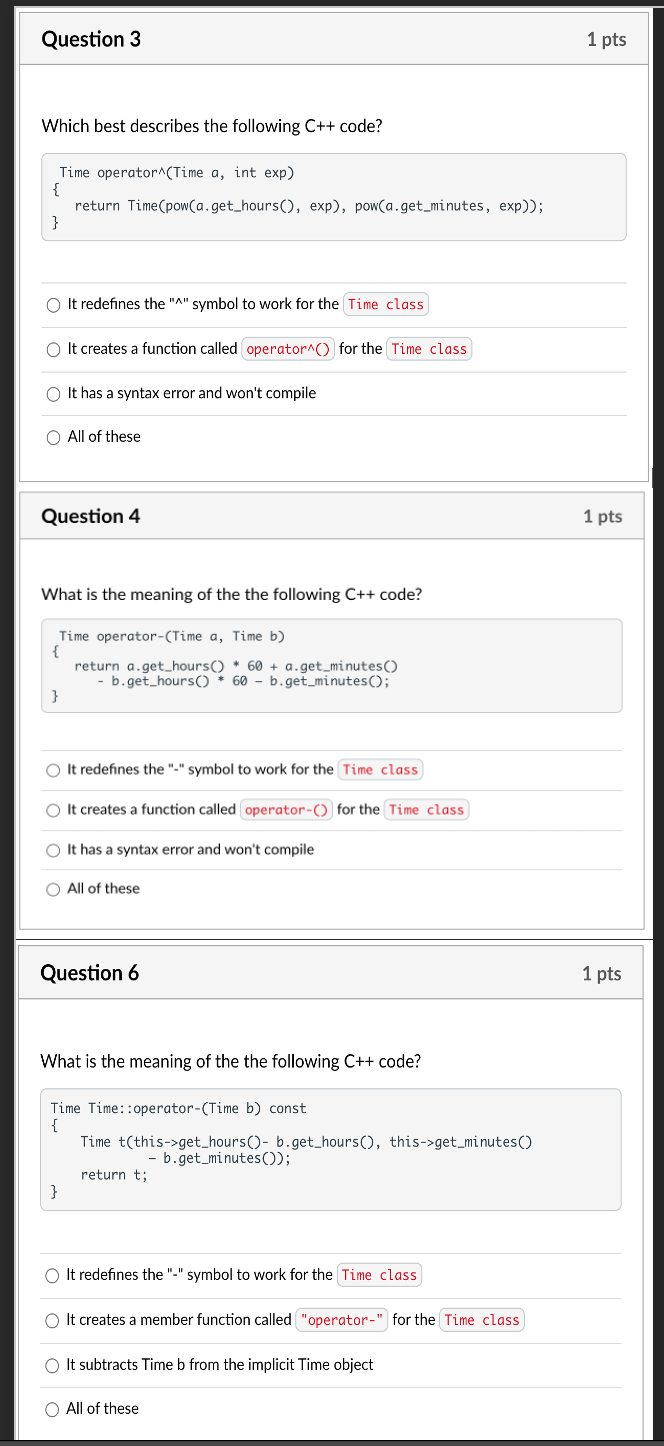Image resolution: width=664 pixels, height=1446 pixels.
Task: Choose "It subtracts Time b from the implicit Time object"
Action: (51, 1364)
